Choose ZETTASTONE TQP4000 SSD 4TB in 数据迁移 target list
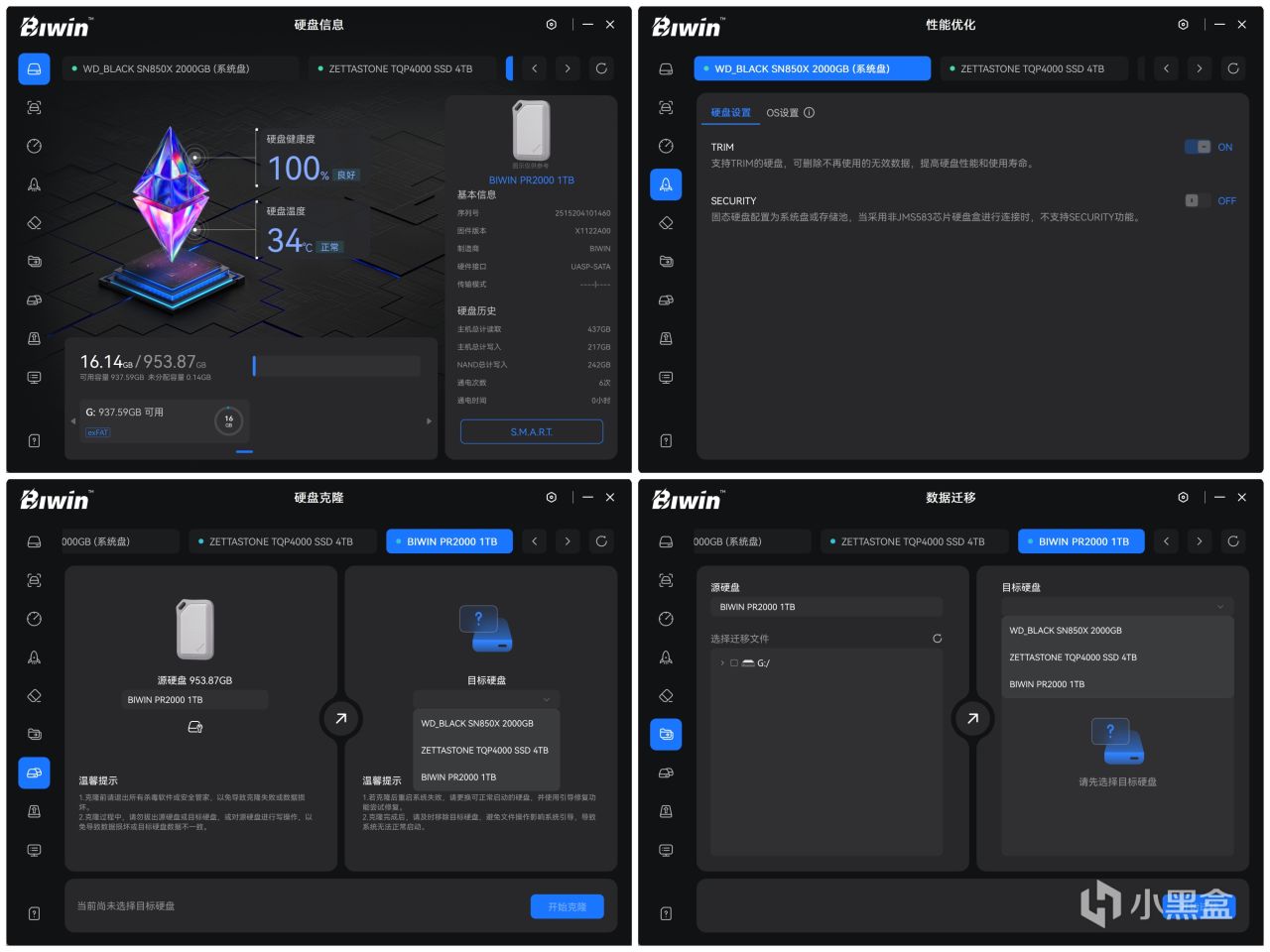This screenshot has height=952, width=1270. (x=1118, y=657)
